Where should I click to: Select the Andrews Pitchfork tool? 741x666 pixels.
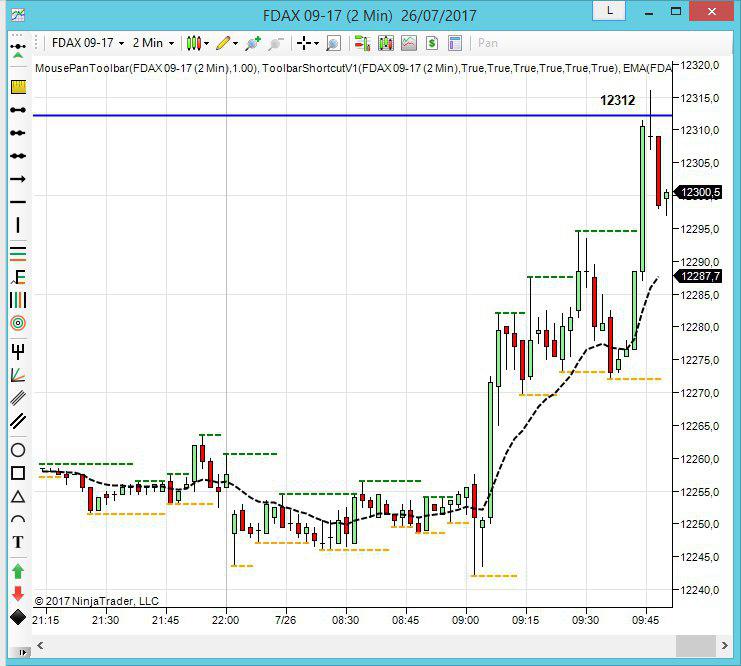(x=18, y=352)
